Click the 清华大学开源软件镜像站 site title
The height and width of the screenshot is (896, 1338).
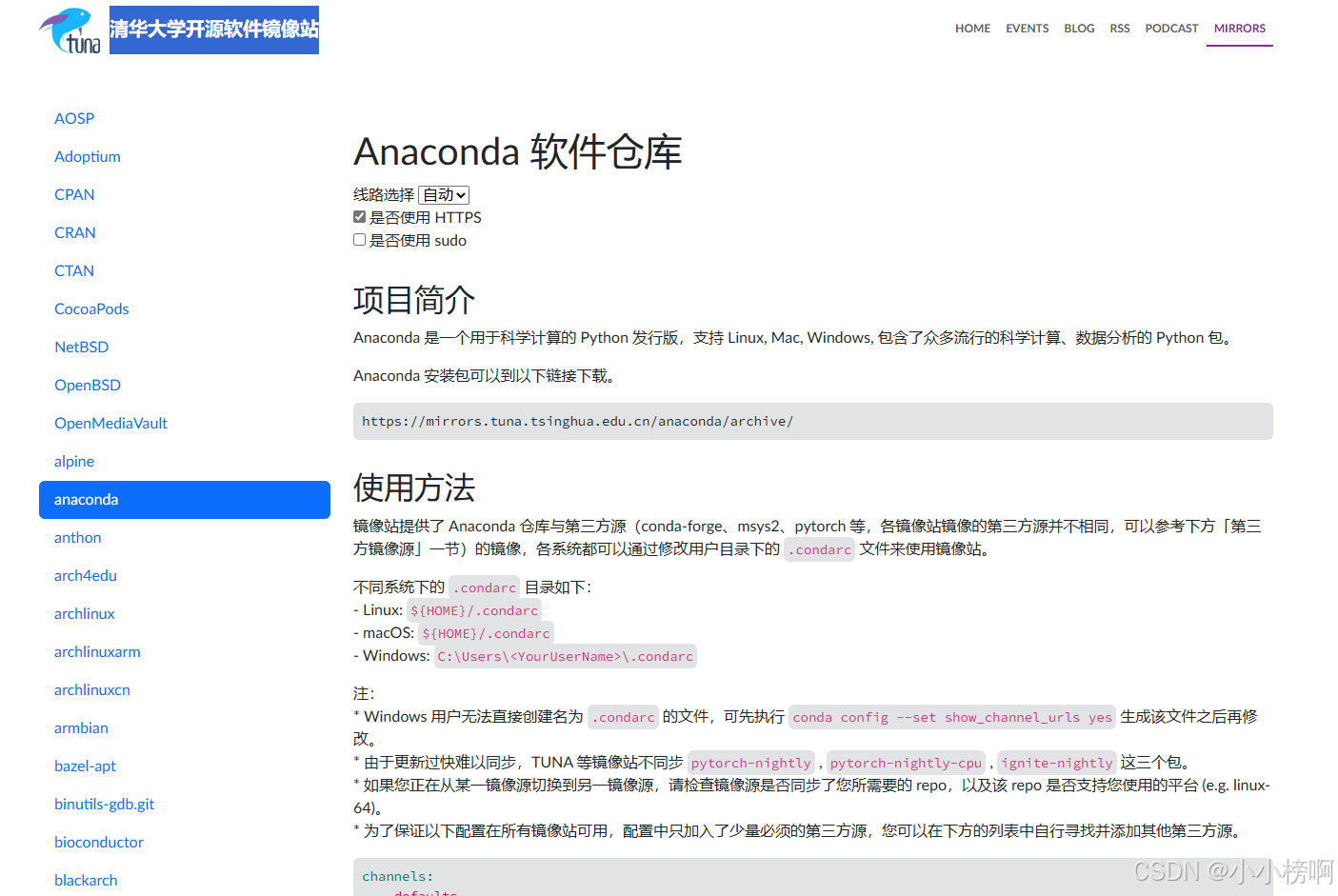click(214, 30)
